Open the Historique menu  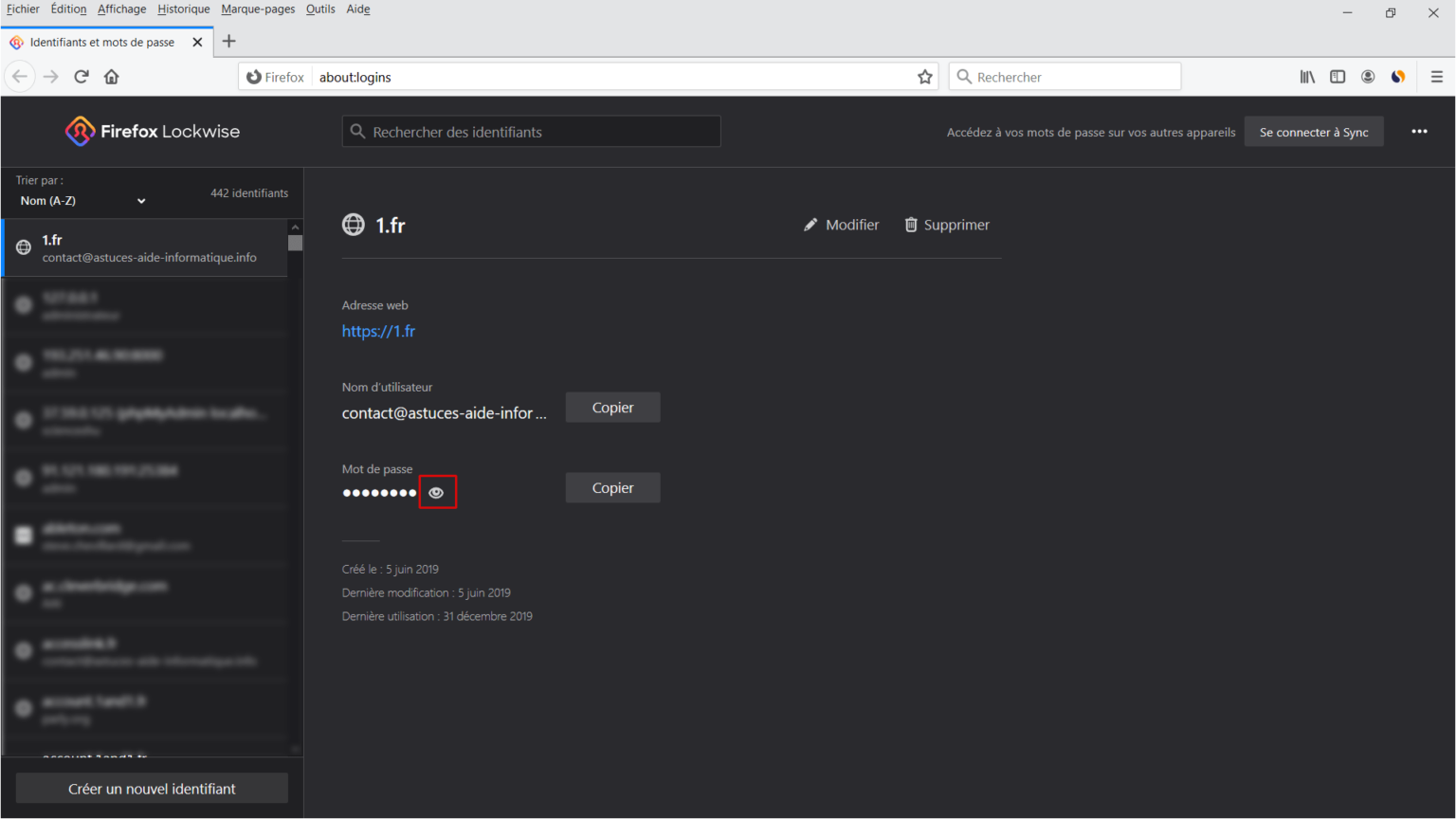184,9
